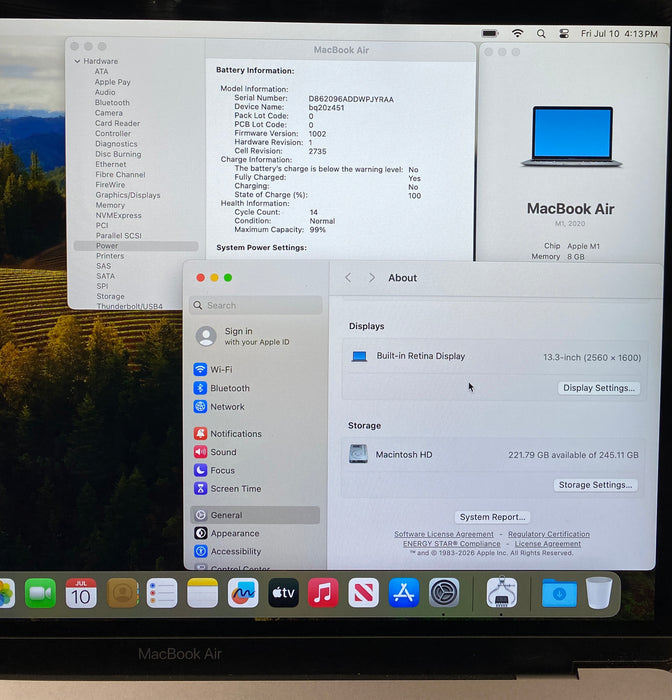Open the ENERGY STAR Compliance link

(x=451, y=544)
